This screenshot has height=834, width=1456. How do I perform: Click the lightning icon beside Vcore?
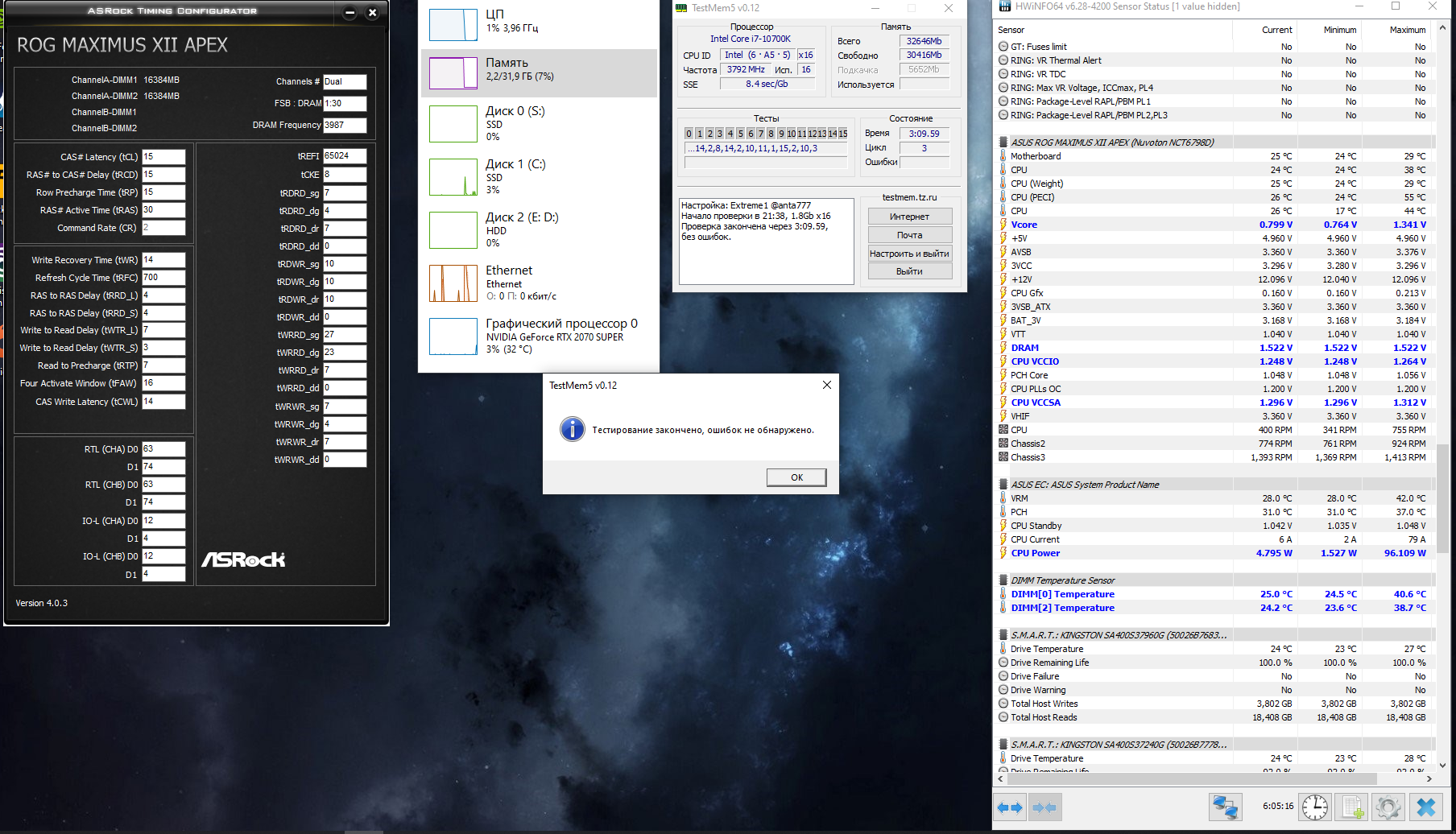tap(1003, 225)
